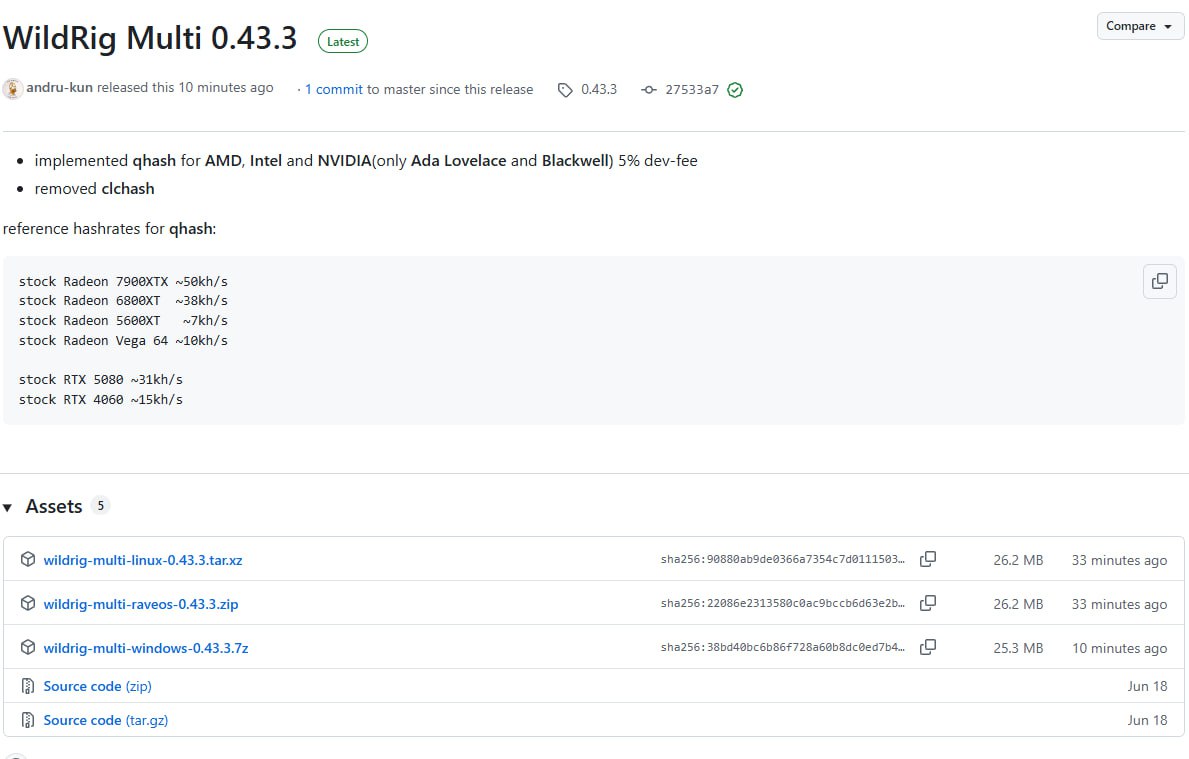Open the Compare dropdown
The height and width of the screenshot is (759, 1189).
click(x=1140, y=26)
